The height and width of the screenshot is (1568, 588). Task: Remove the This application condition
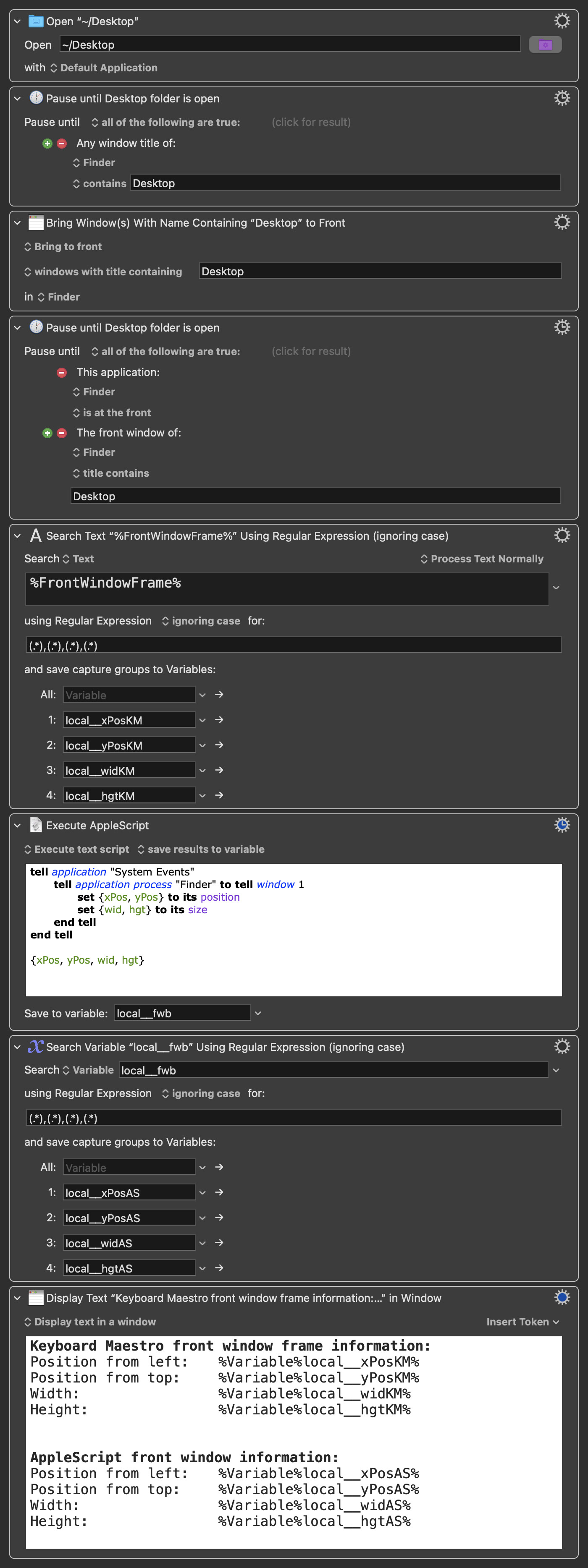62,373
